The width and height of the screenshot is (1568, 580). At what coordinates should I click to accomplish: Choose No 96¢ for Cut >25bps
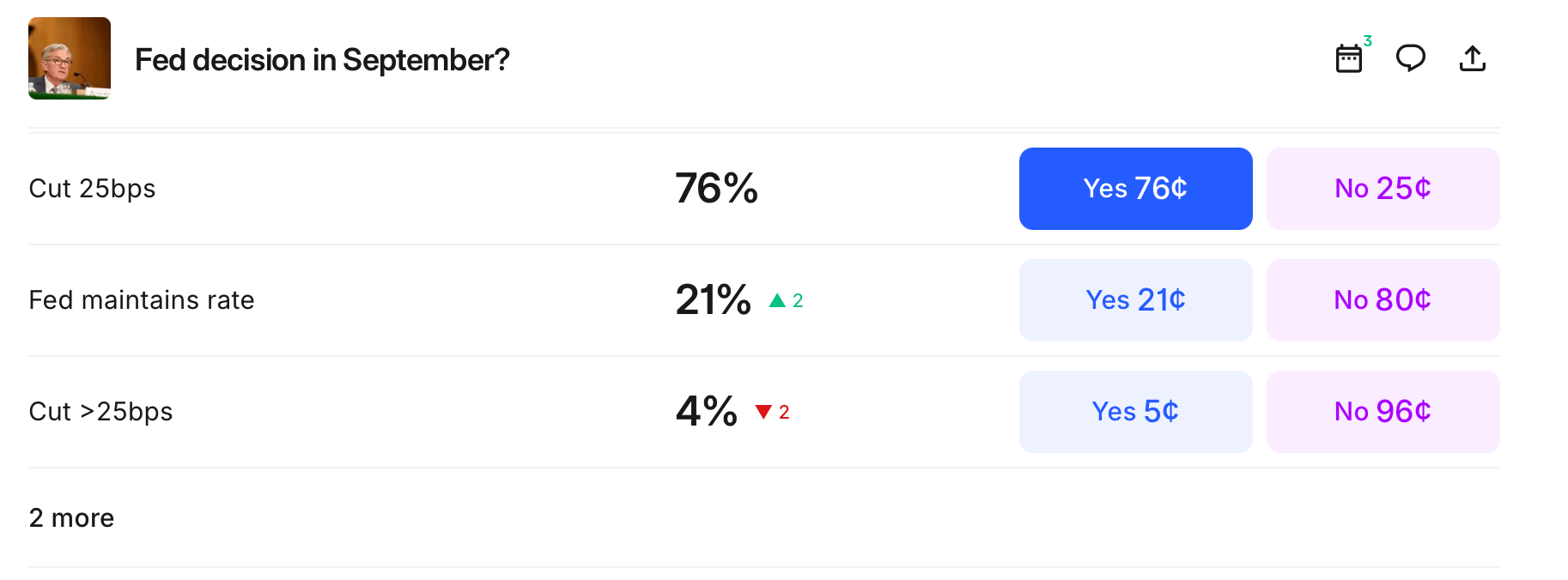(x=1383, y=412)
